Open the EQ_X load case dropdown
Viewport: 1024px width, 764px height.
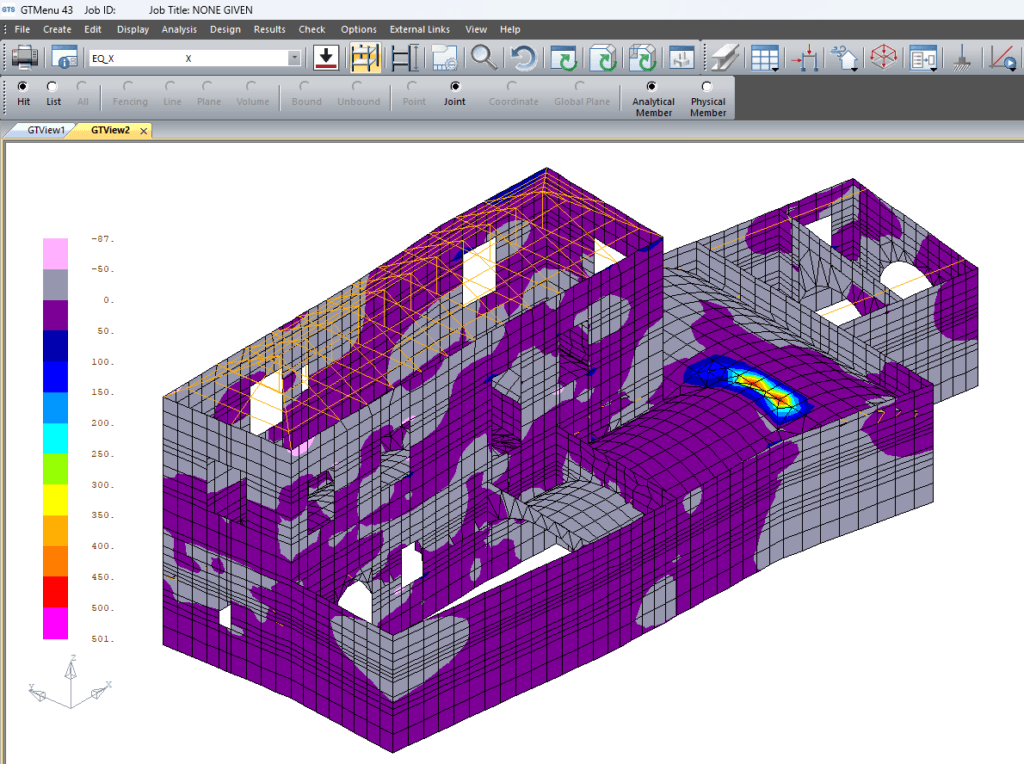click(294, 59)
